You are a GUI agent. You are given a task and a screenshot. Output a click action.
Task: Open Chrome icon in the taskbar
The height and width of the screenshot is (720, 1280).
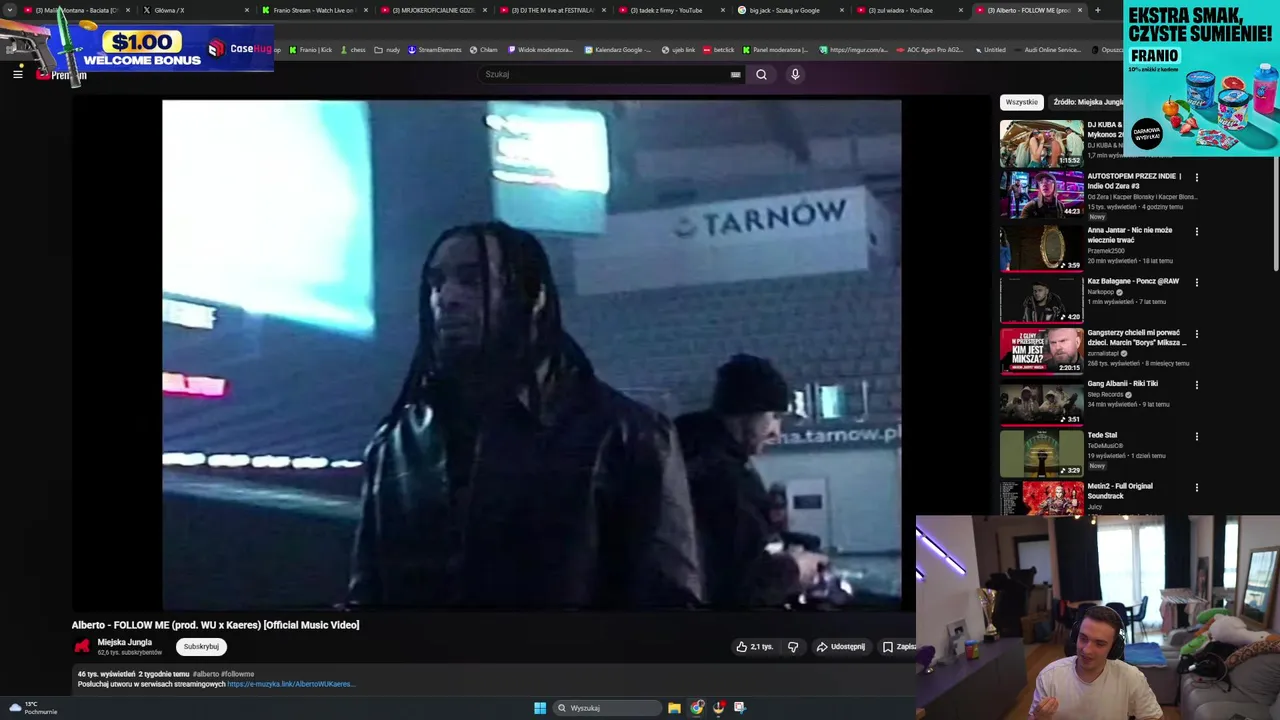pyautogui.click(x=697, y=708)
